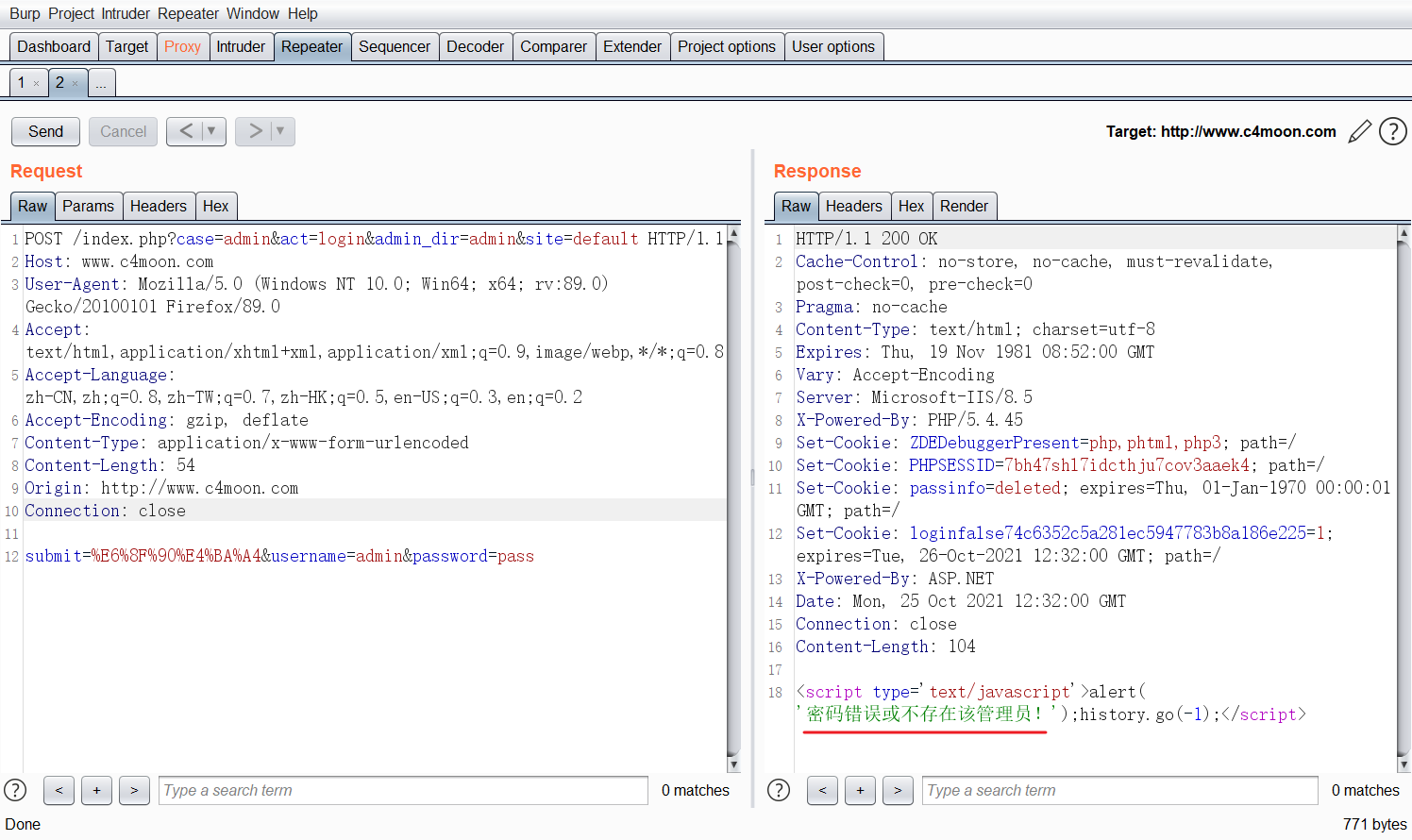The height and width of the screenshot is (840, 1412).
Task: Open the Window menu
Action: pyautogui.click(x=252, y=13)
